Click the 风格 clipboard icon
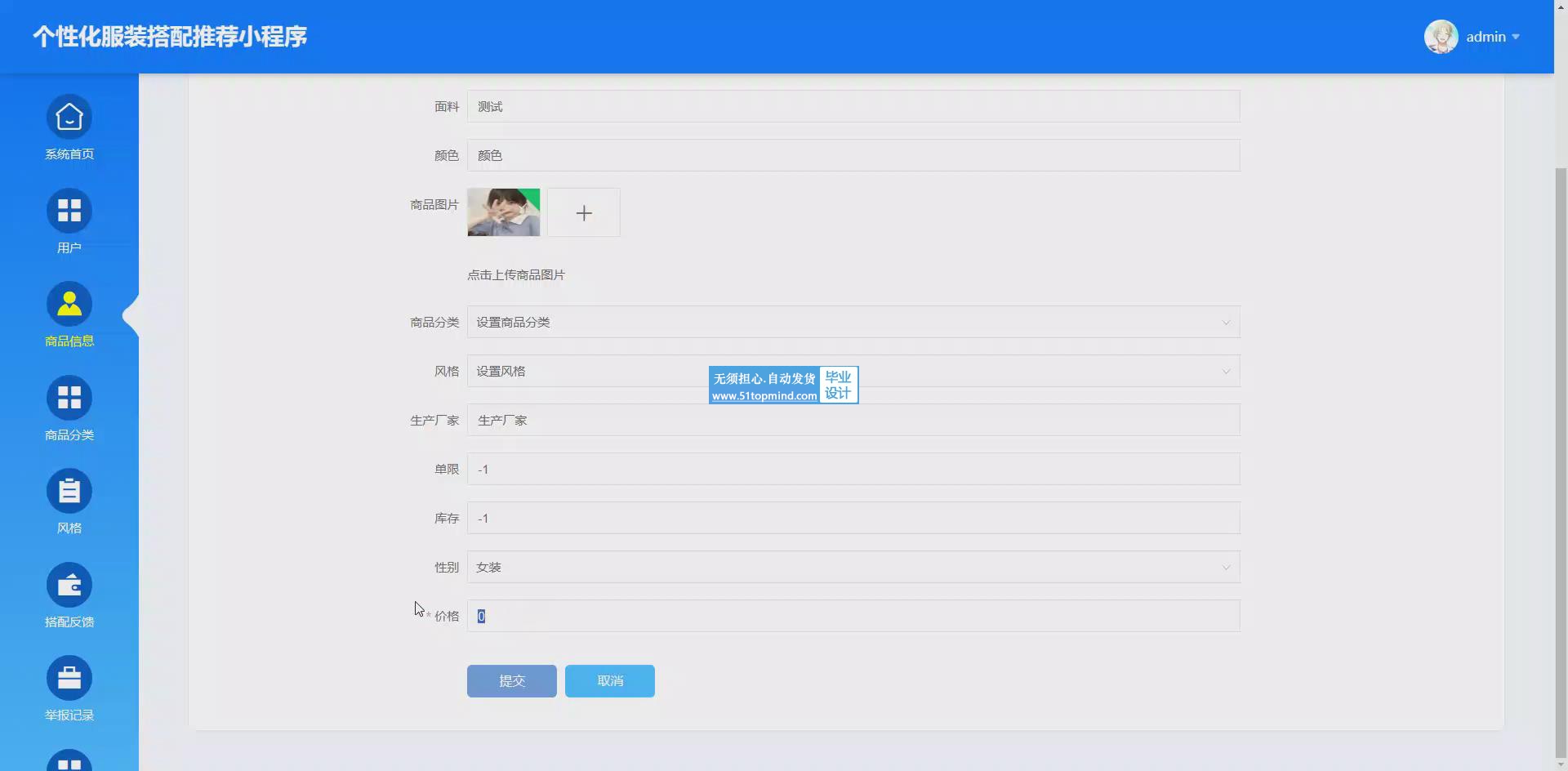 coord(69,492)
